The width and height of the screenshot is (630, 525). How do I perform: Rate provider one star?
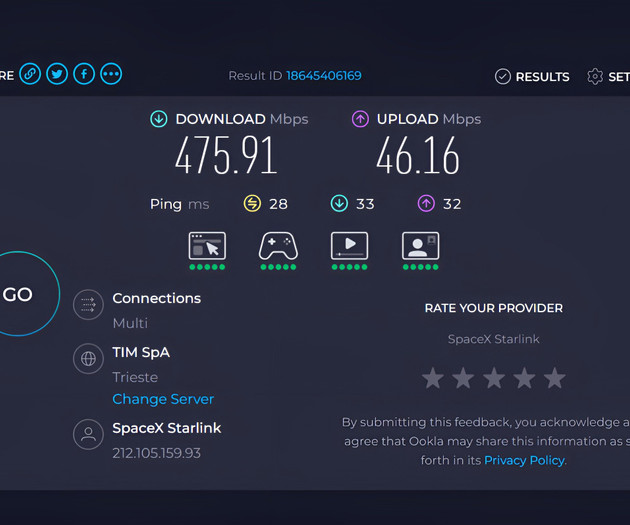pos(433,378)
